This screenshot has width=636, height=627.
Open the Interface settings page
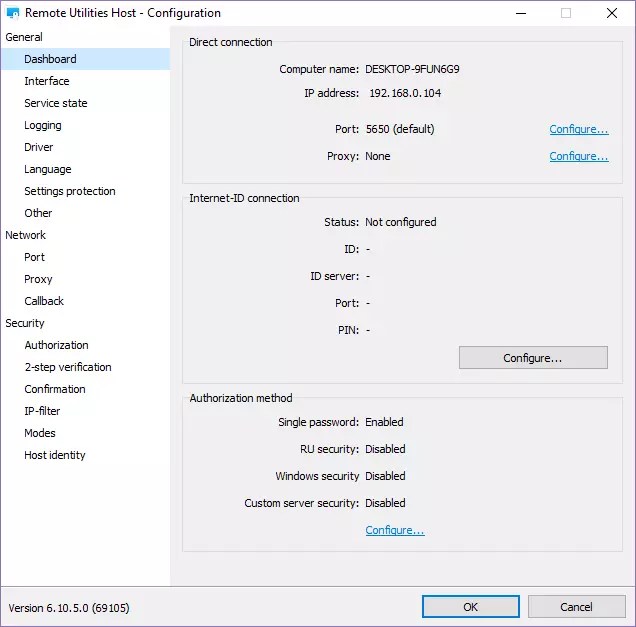[47, 81]
